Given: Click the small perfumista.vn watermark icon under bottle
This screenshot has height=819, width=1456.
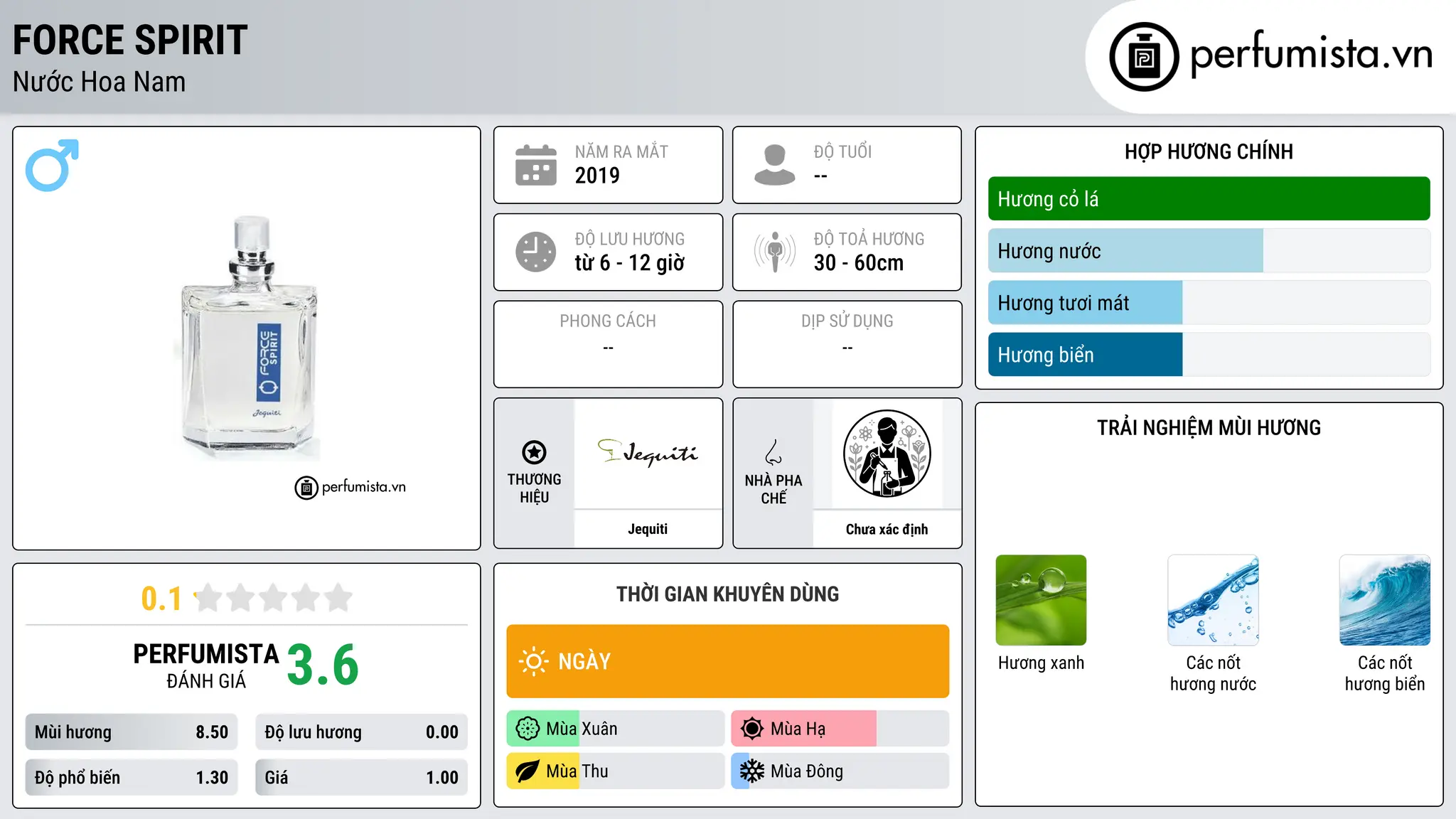Looking at the screenshot, I should point(306,488).
